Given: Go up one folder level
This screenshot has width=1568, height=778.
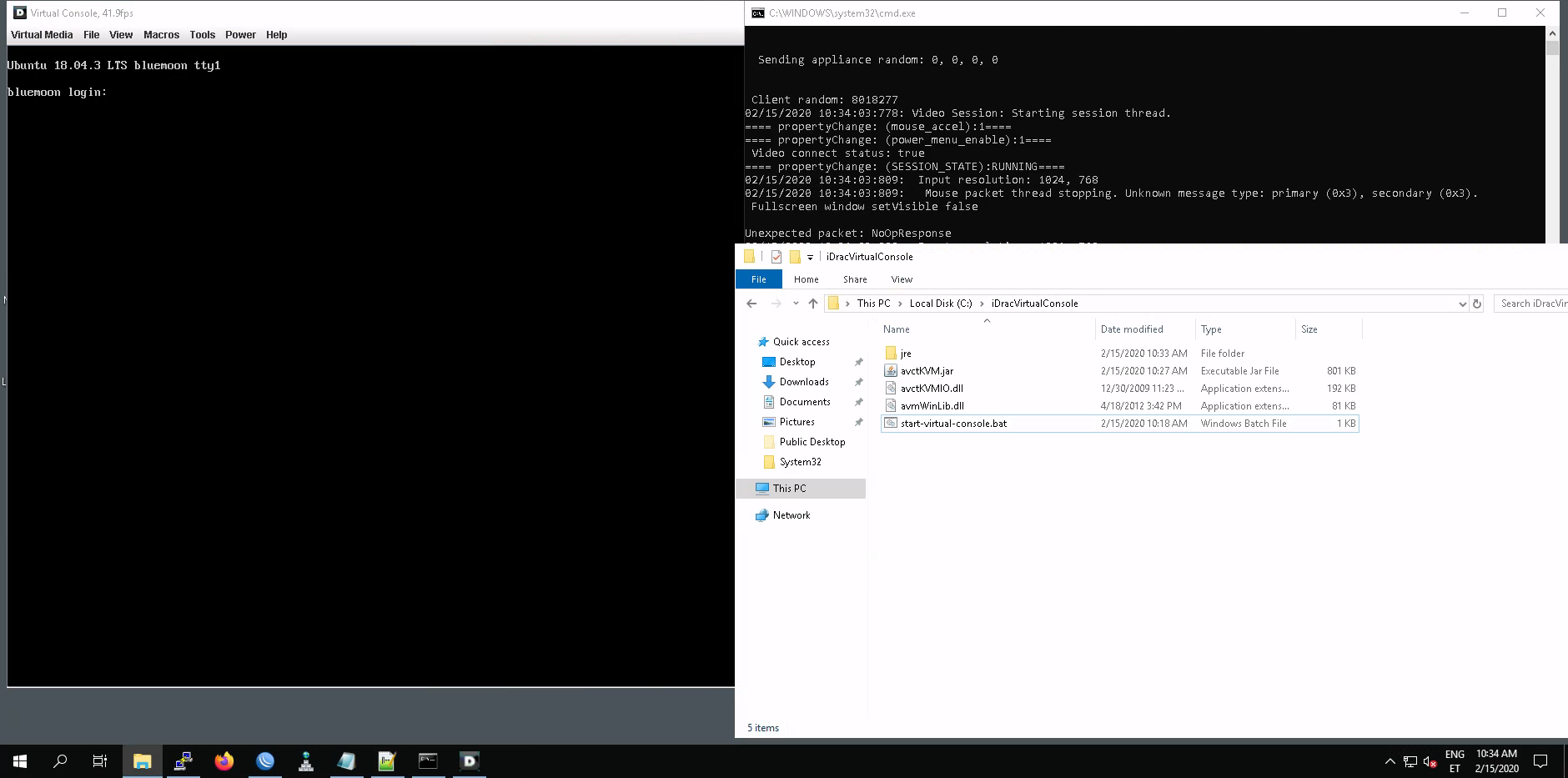Looking at the screenshot, I should [x=813, y=304].
